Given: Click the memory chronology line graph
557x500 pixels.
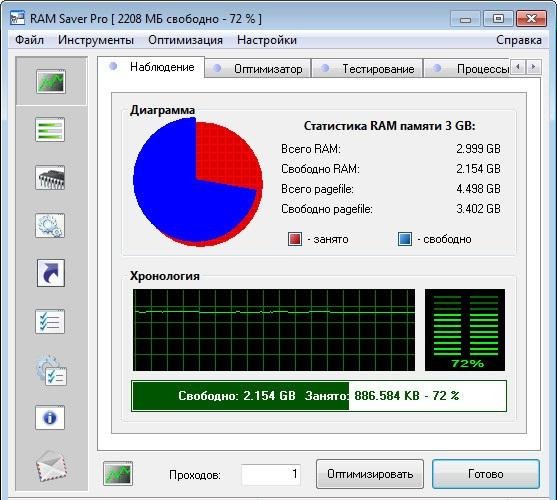Looking at the screenshot, I should click(274, 330).
